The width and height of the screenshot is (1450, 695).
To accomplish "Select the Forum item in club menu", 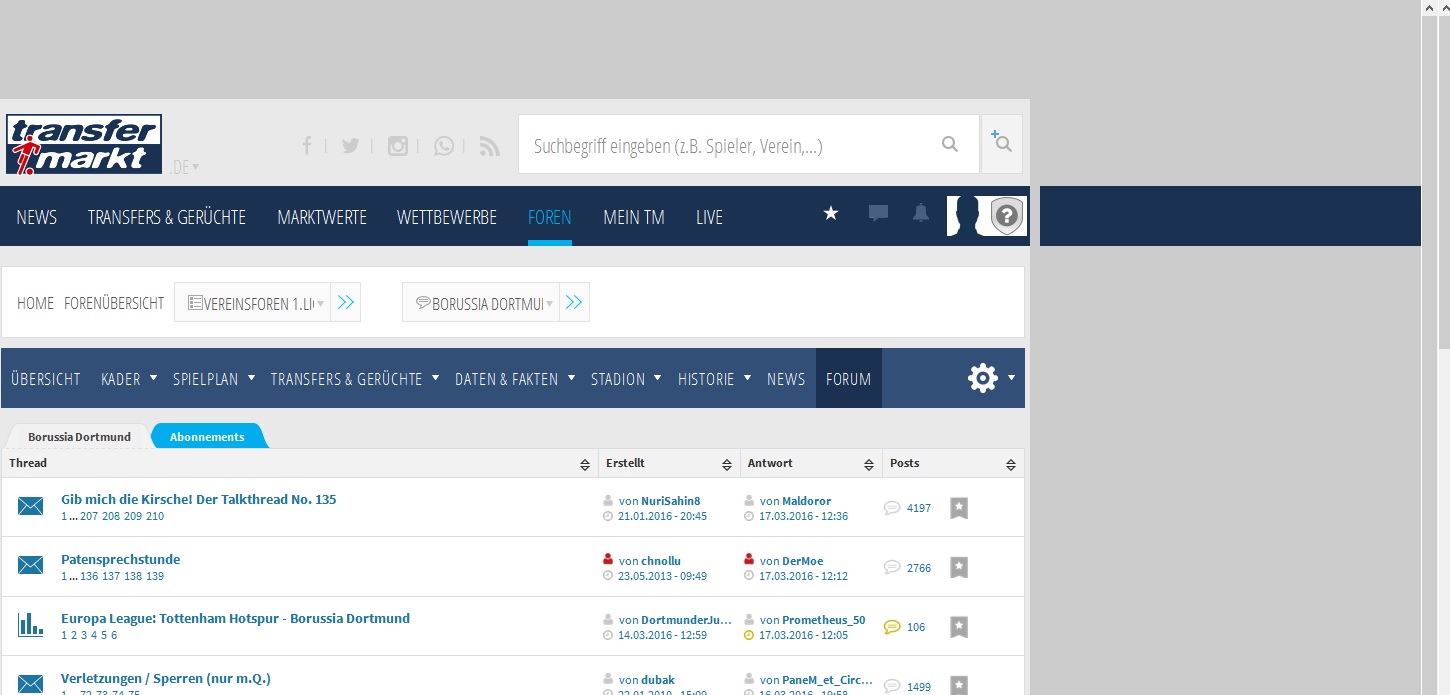I will click(849, 378).
